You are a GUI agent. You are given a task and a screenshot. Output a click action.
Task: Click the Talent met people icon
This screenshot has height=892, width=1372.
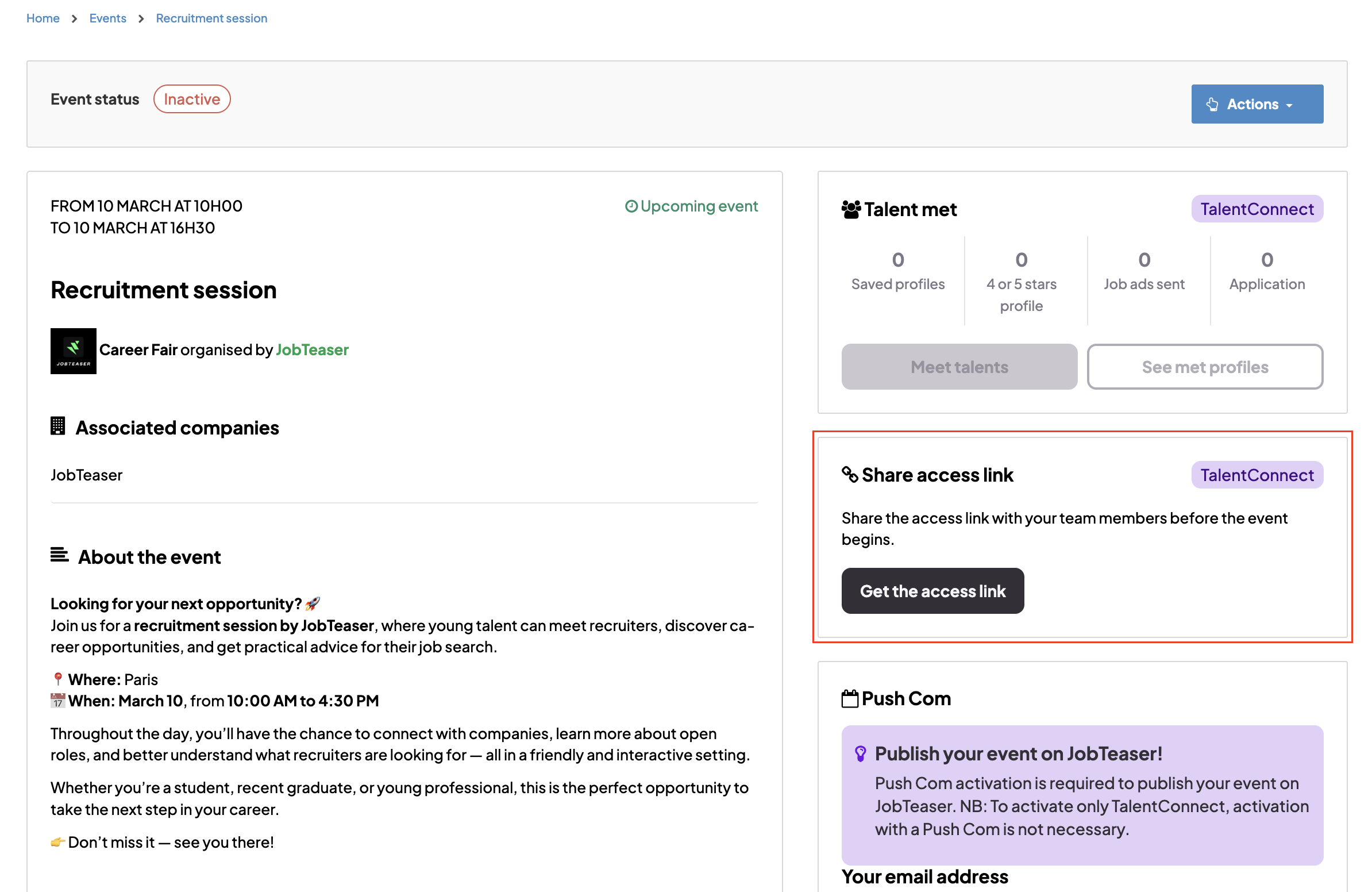[851, 209]
